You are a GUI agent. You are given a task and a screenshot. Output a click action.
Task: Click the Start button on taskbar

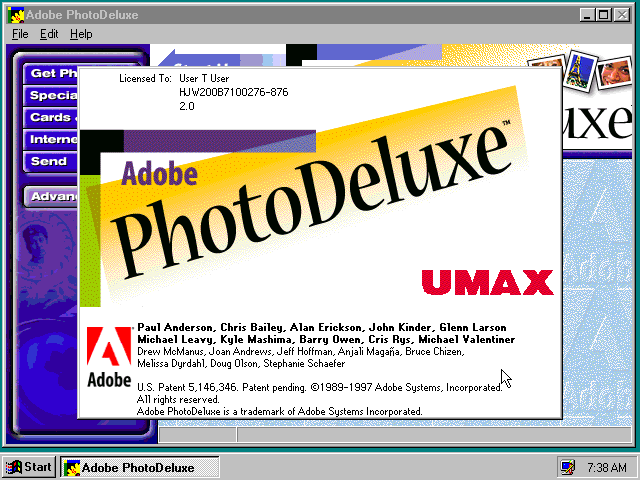(x=28, y=467)
